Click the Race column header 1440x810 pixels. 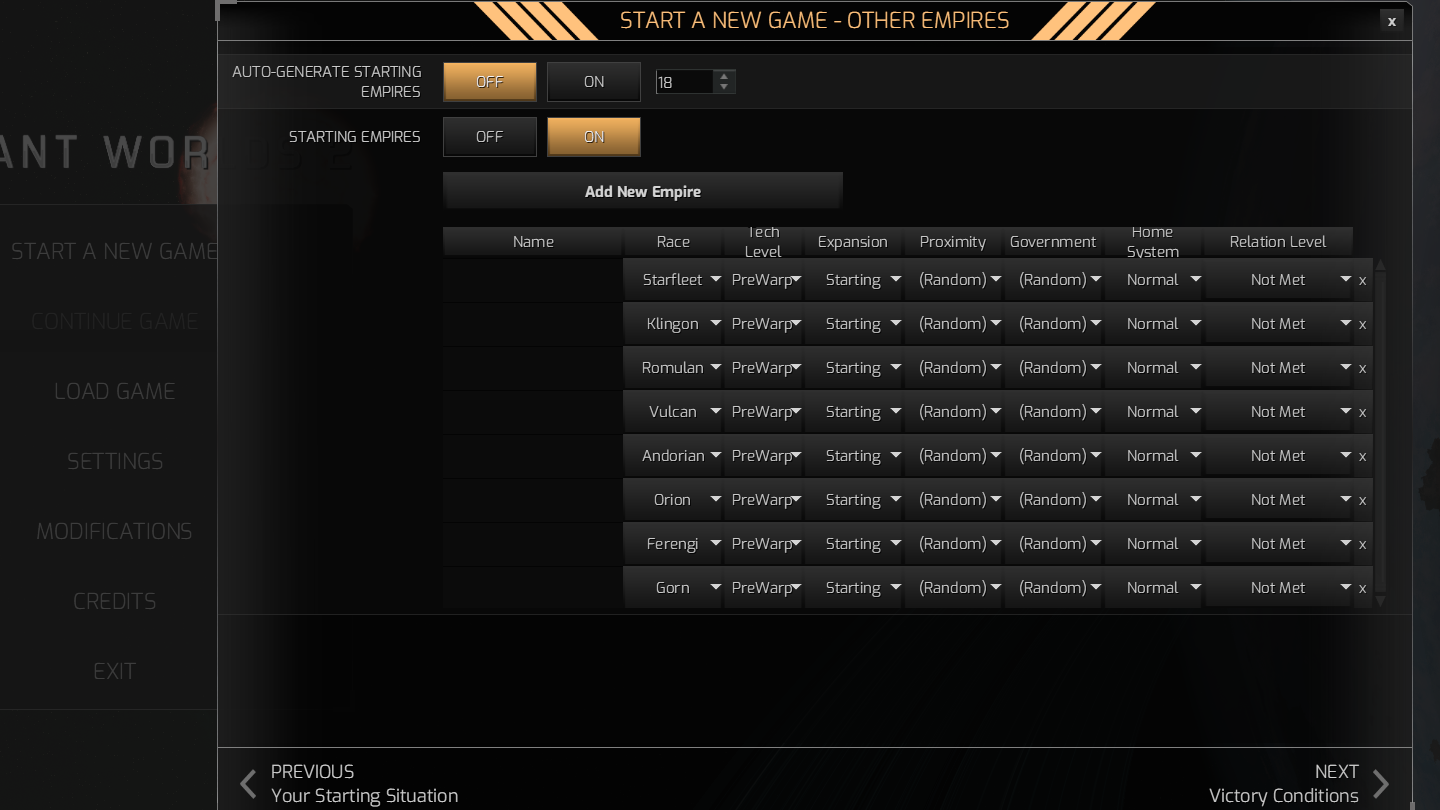[x=673, y=242]
